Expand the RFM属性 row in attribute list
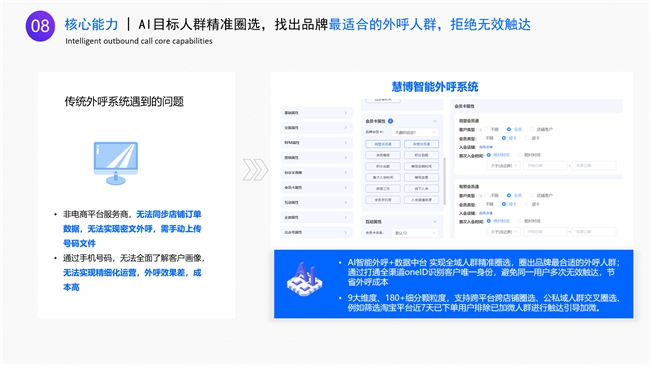The image size is (650, 365). (x=317, y=143)
